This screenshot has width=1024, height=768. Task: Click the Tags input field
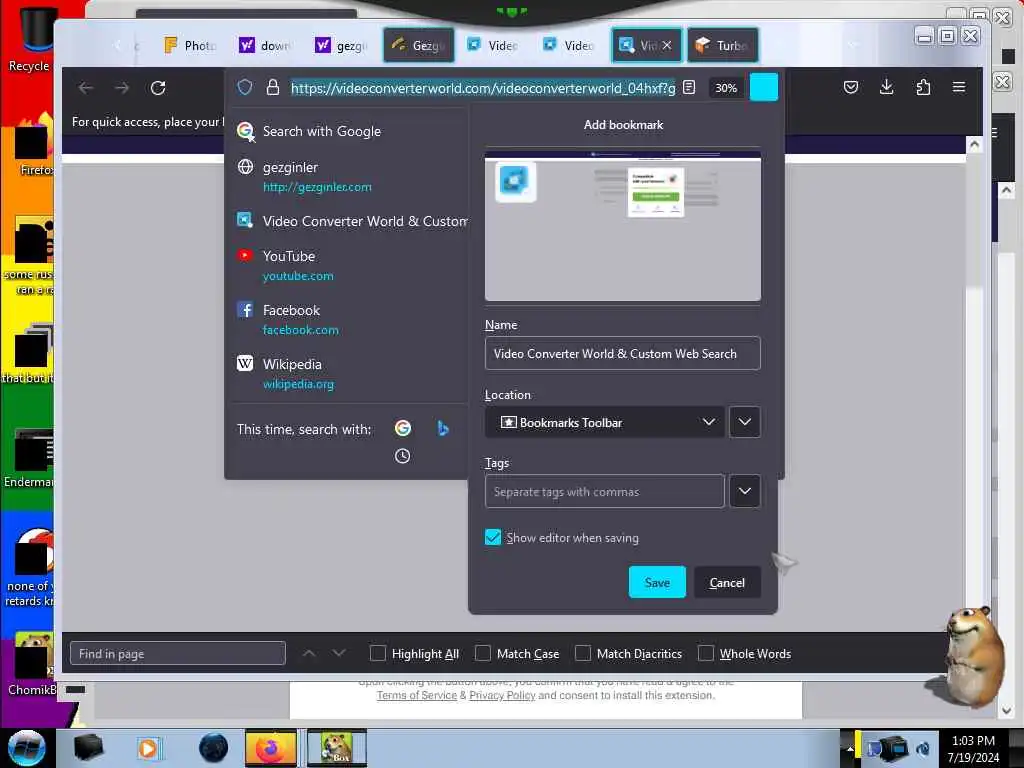(605, 491)
